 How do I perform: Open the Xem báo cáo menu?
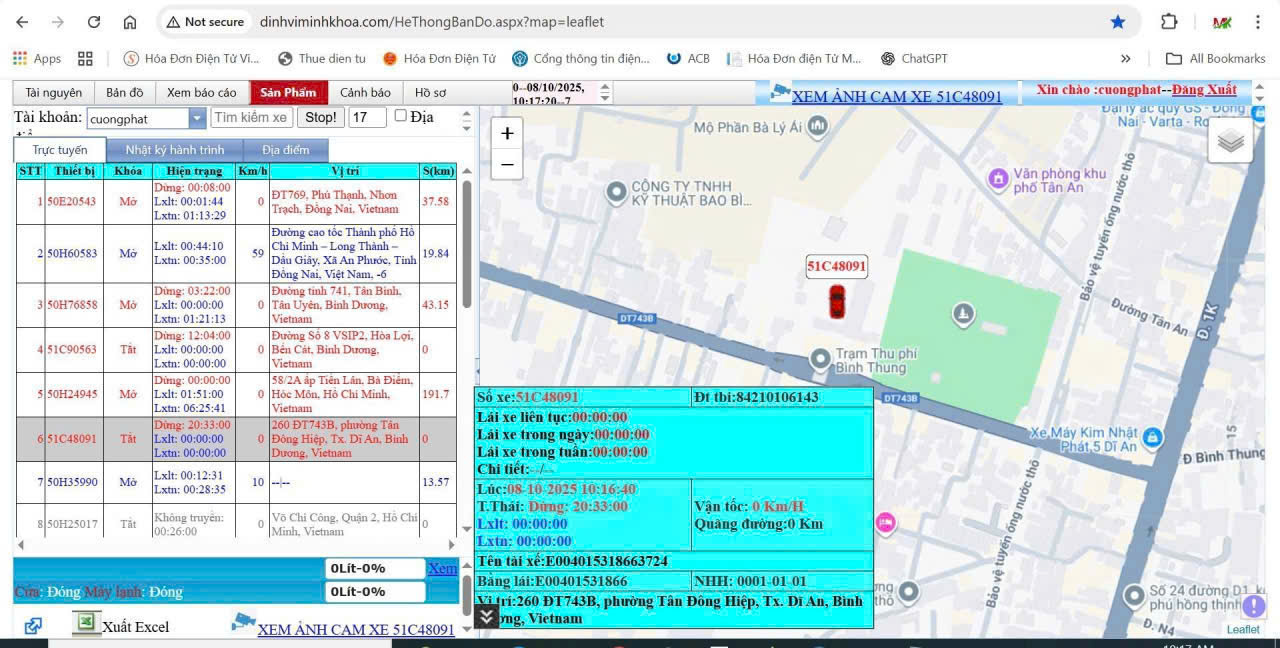(201, 93)
